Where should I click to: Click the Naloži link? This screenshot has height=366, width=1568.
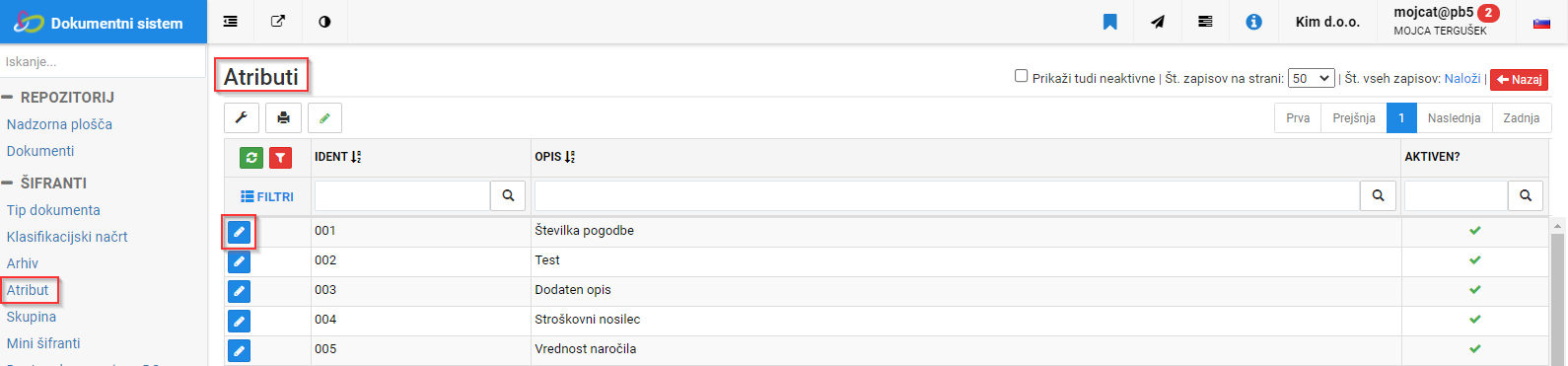click(x=1462, y=78)
